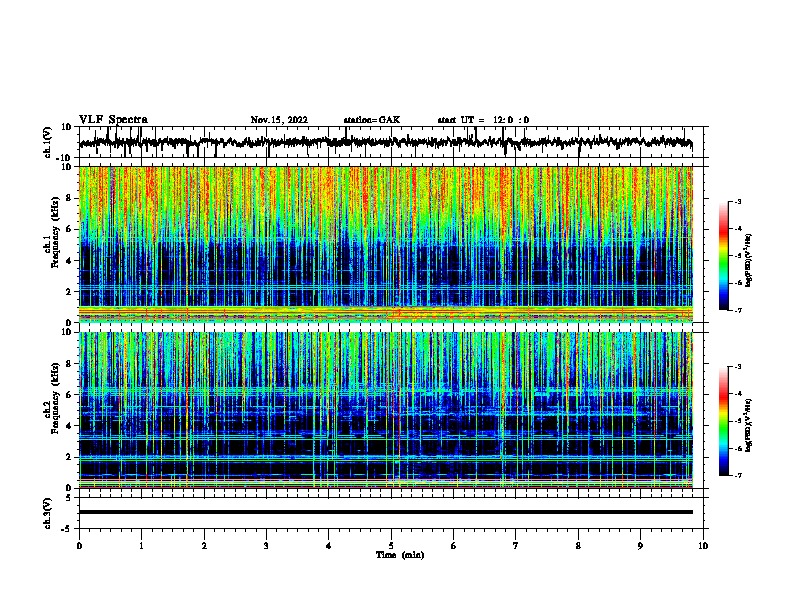Click time axis tick label '3'
Viewport: 792px width, 612px height.
[x=266, y=546]
